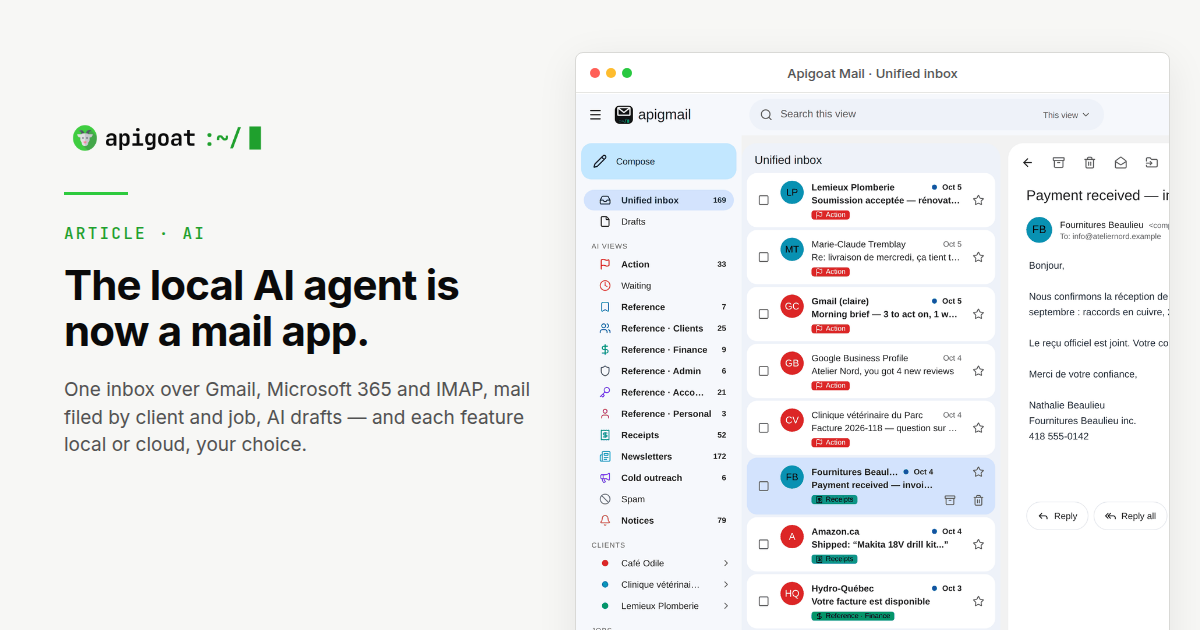
Task: Expand the Lemieux Plomberie client chevron
Action: click(x=726, y=606)
